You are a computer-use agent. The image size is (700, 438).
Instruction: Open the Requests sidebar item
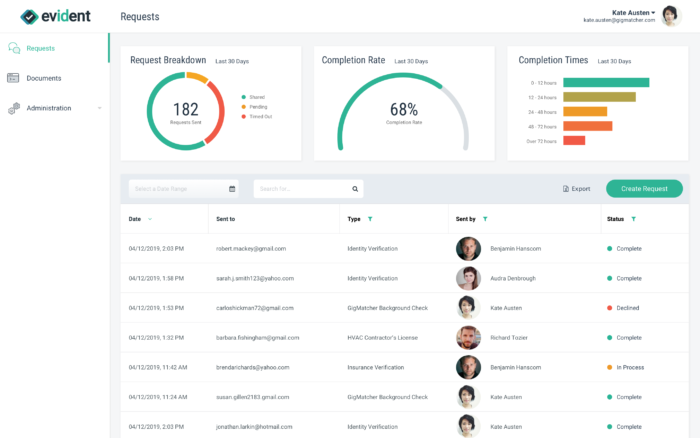pyautogui.click(x=40, y=48)
